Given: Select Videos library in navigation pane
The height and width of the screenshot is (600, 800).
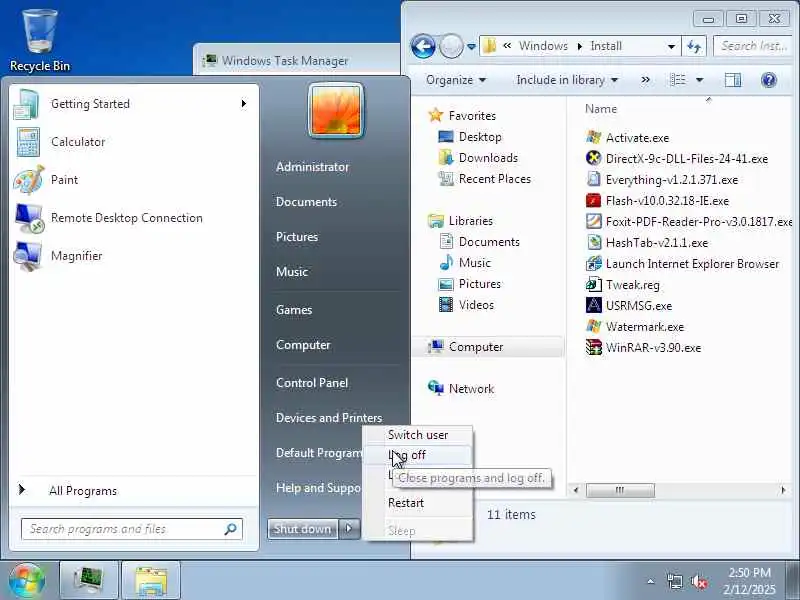Looking at the screenshot, I should click(x=466, y=305).
